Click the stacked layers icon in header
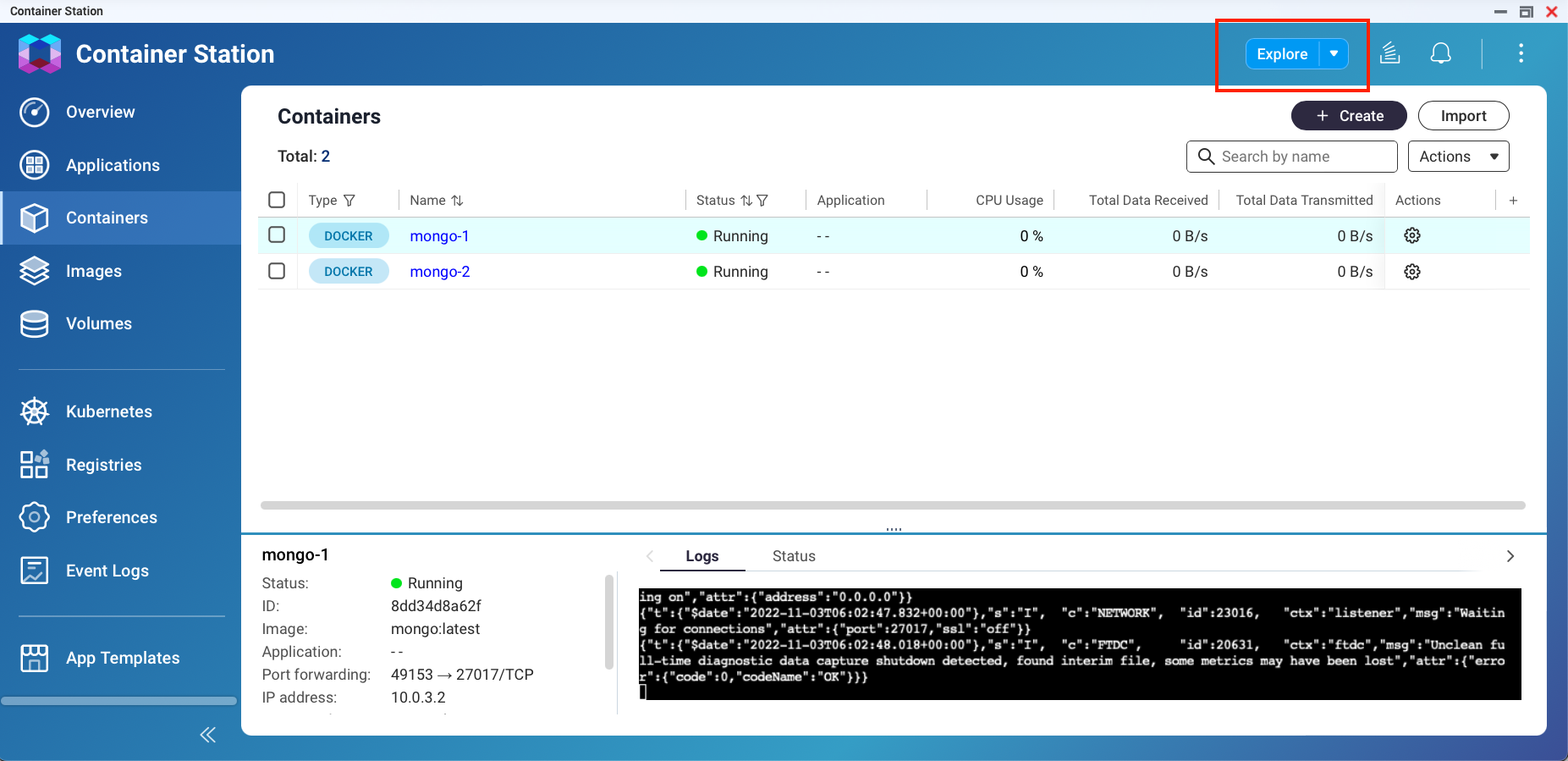Viewport: 1568px width, 761px height. [x=1389, y=53]
